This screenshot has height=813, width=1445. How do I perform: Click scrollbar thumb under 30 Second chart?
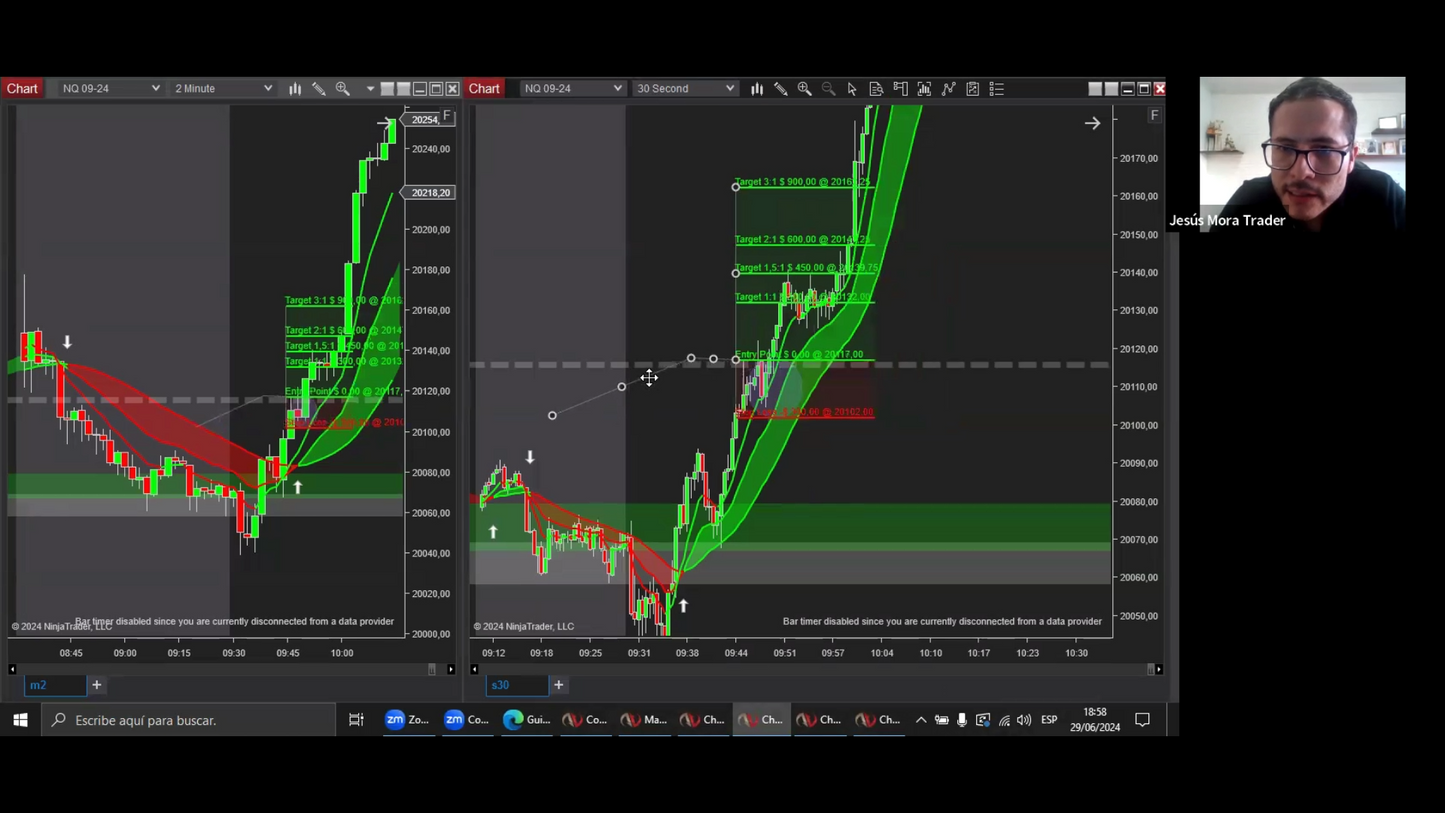click(x=1150, y=669)
